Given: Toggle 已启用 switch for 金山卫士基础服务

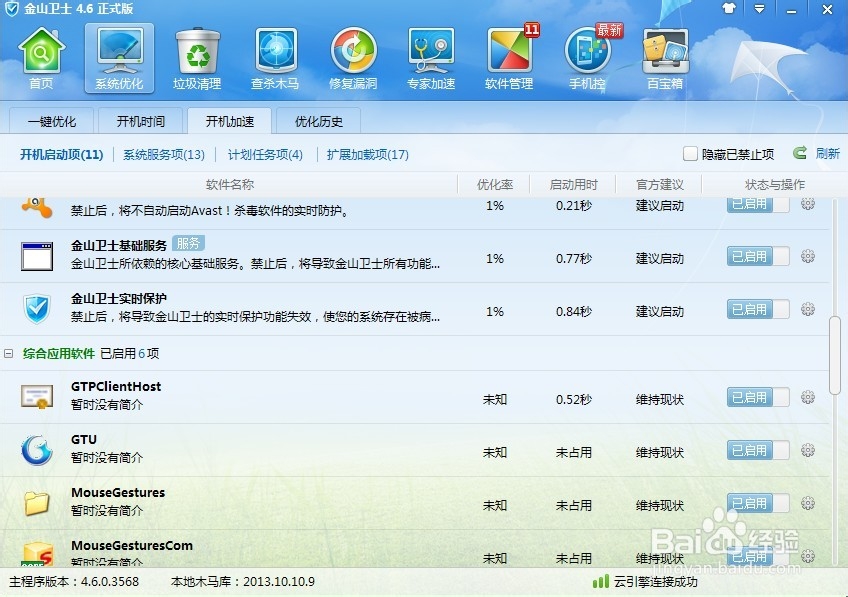Looking at the screenshot, I should click(x=758, y=256).
